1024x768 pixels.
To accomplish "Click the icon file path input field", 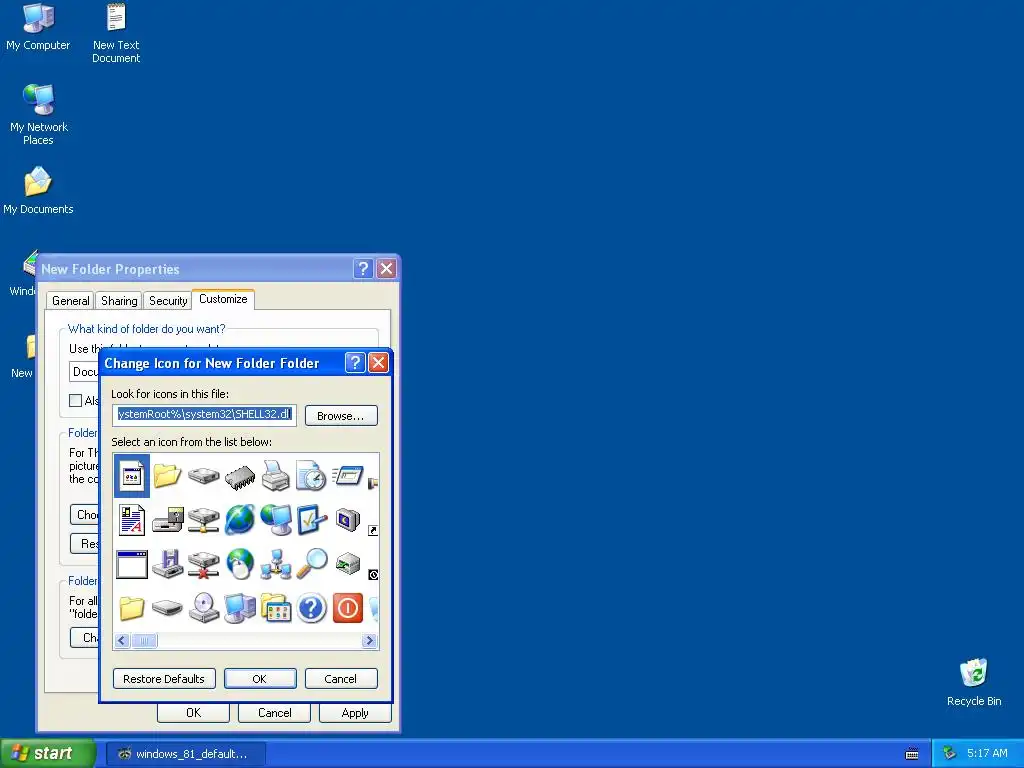I will [x=204, y=415].
